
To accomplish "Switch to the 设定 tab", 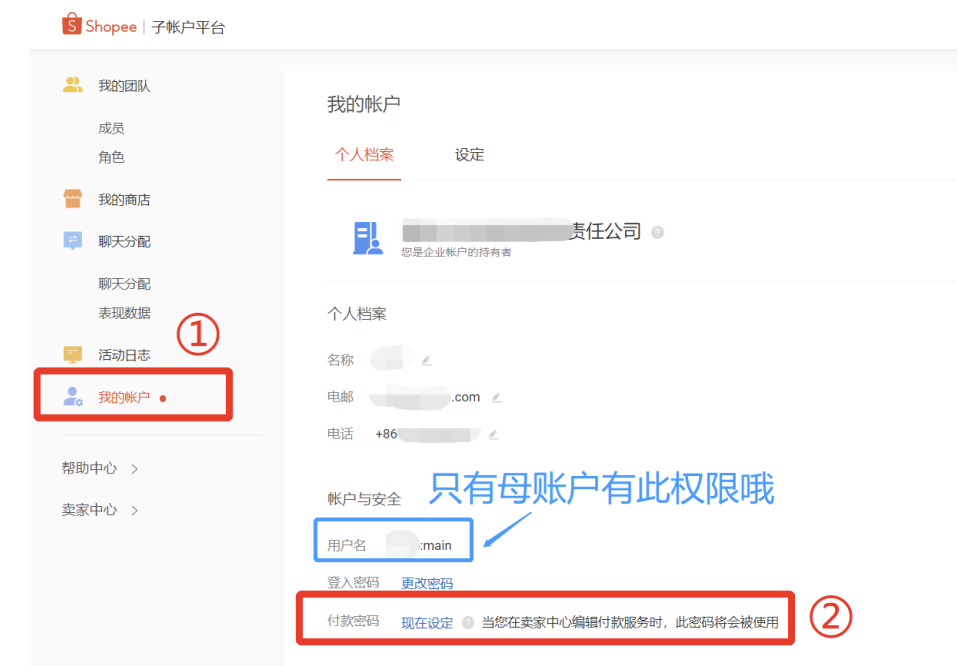I will point(468,155).
